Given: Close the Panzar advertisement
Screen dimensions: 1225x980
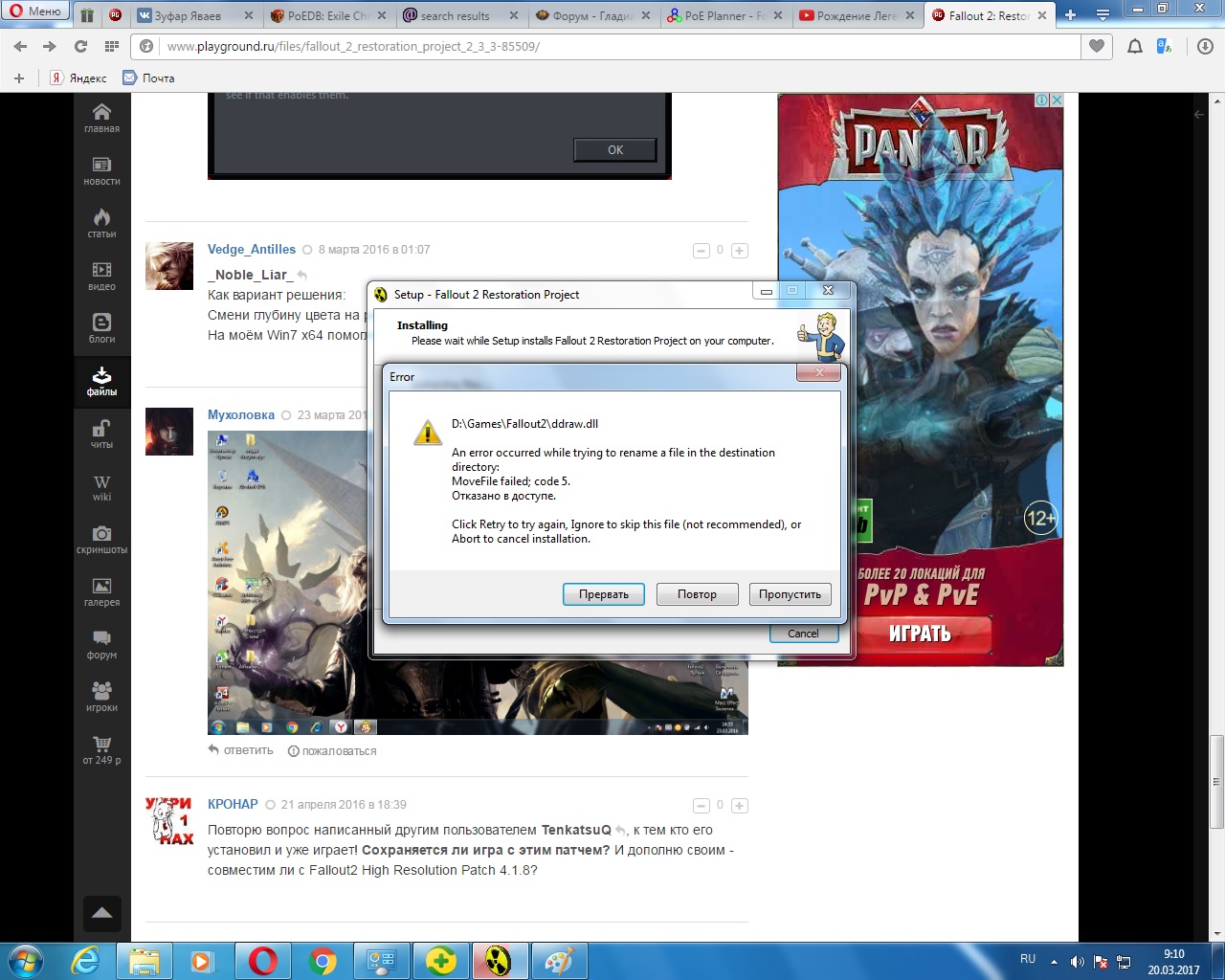Looking at the screenshot, I should [1057, 100].
